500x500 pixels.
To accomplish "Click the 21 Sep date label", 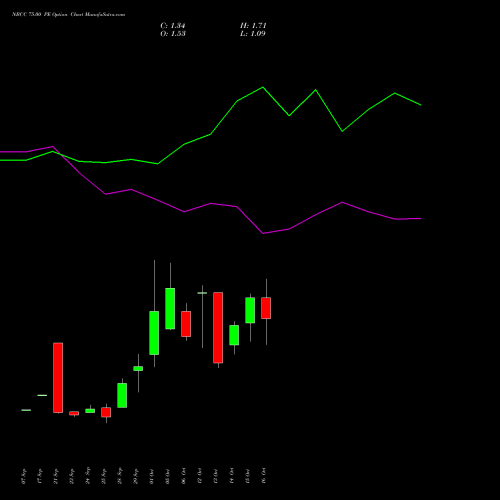I will [x=56, y=476].
